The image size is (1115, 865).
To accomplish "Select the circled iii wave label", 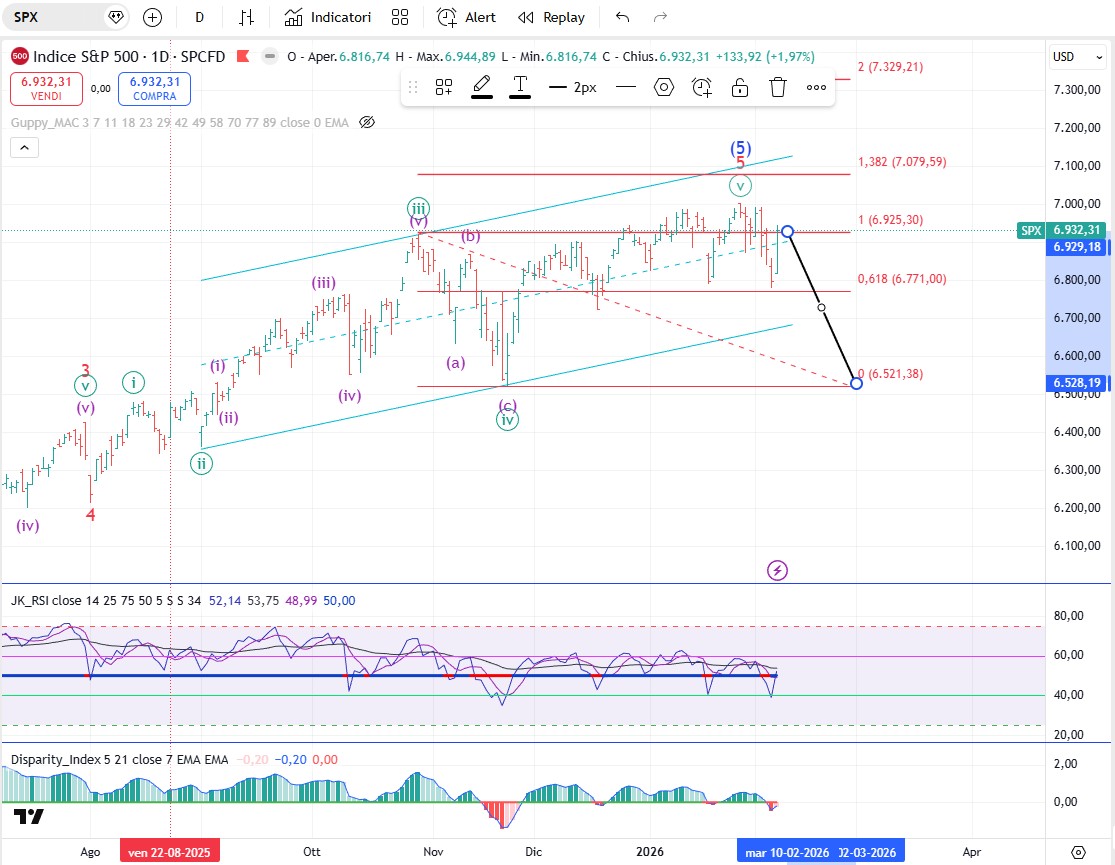I will [x=418, y=208].
